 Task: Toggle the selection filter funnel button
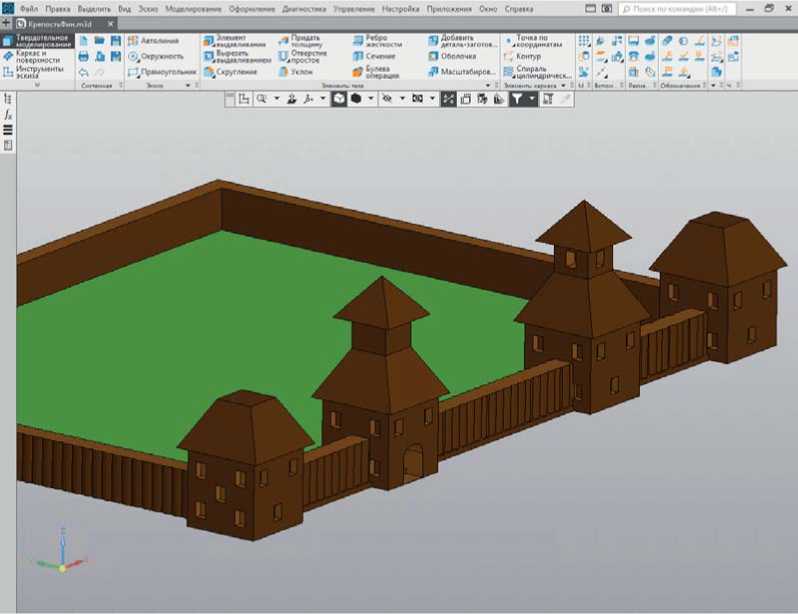tap(517, 99)
